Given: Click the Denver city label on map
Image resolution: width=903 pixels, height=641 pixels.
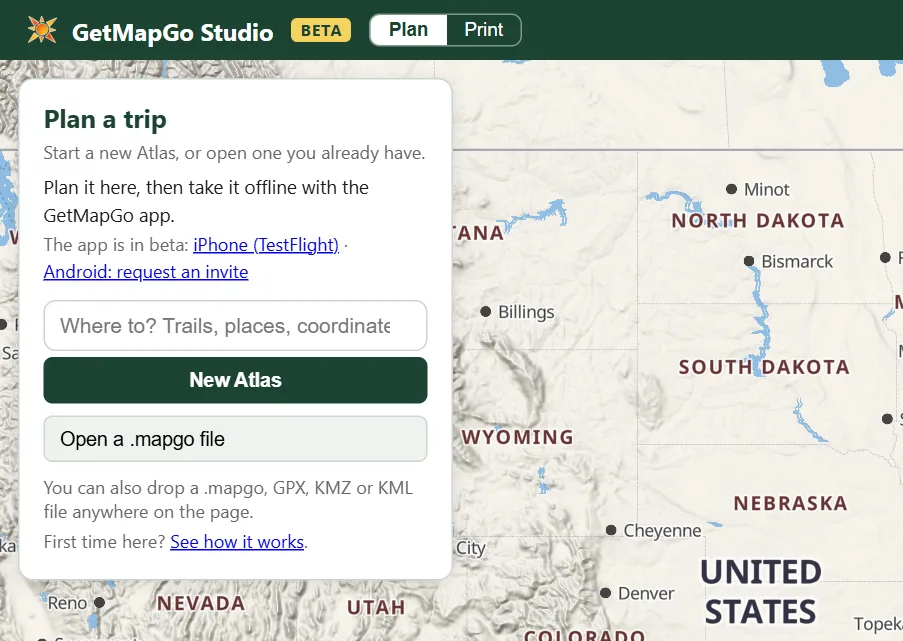Looking at the screenshot, I should click(646, 593).
